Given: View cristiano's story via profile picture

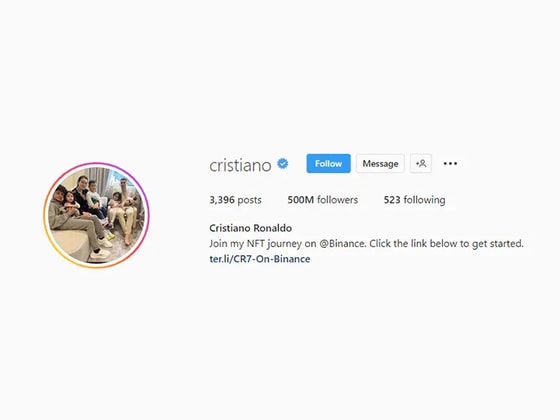Looking at the screenshot, I should coord(96,215).
